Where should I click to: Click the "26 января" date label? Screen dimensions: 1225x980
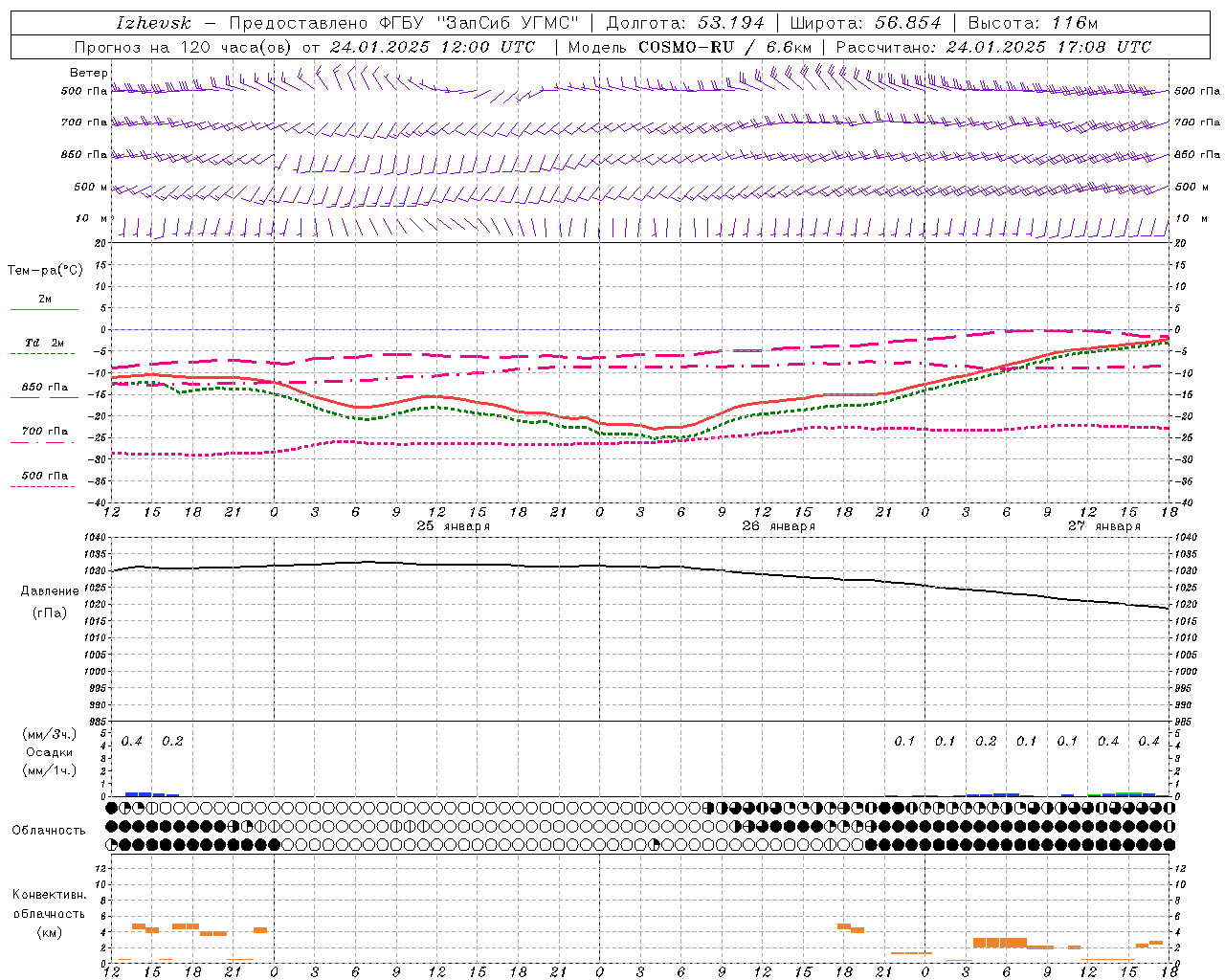point(779,526)
